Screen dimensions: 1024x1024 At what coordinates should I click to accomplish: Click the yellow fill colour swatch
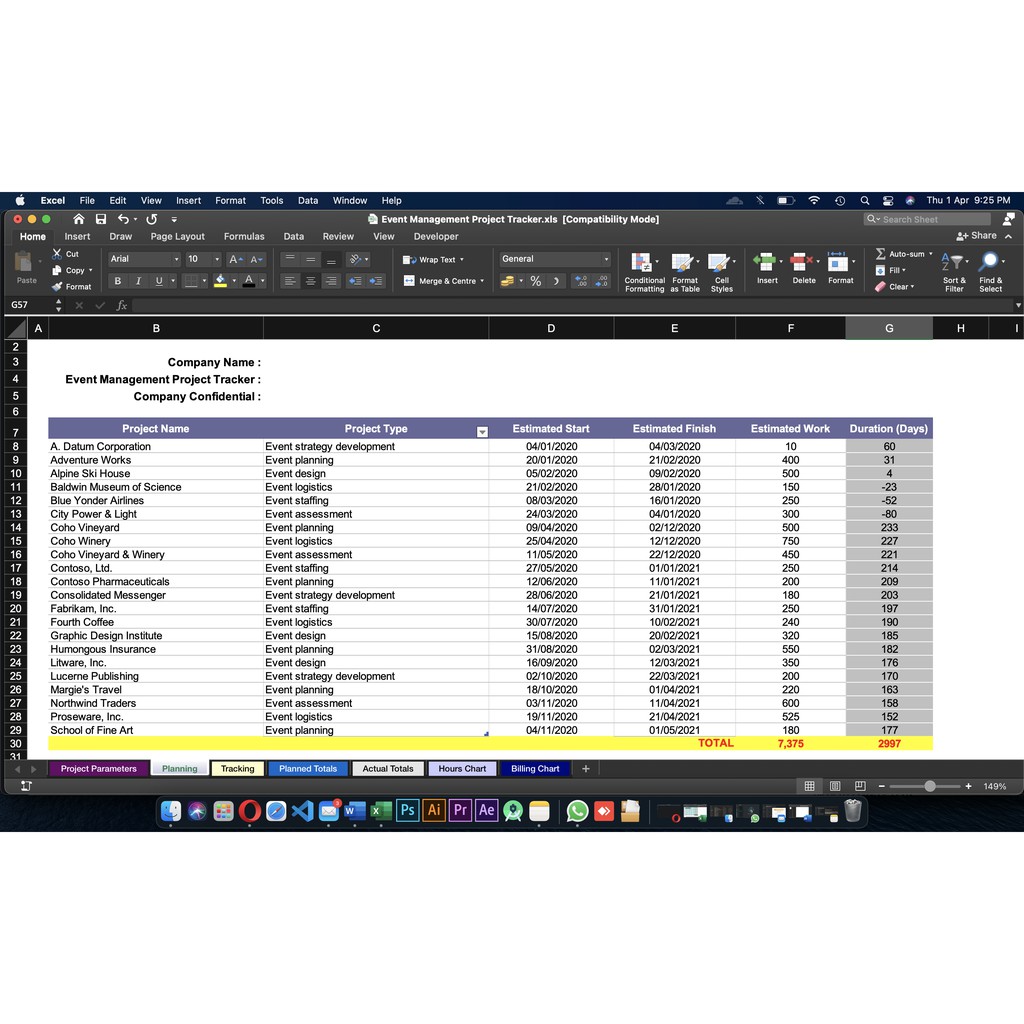221,281
